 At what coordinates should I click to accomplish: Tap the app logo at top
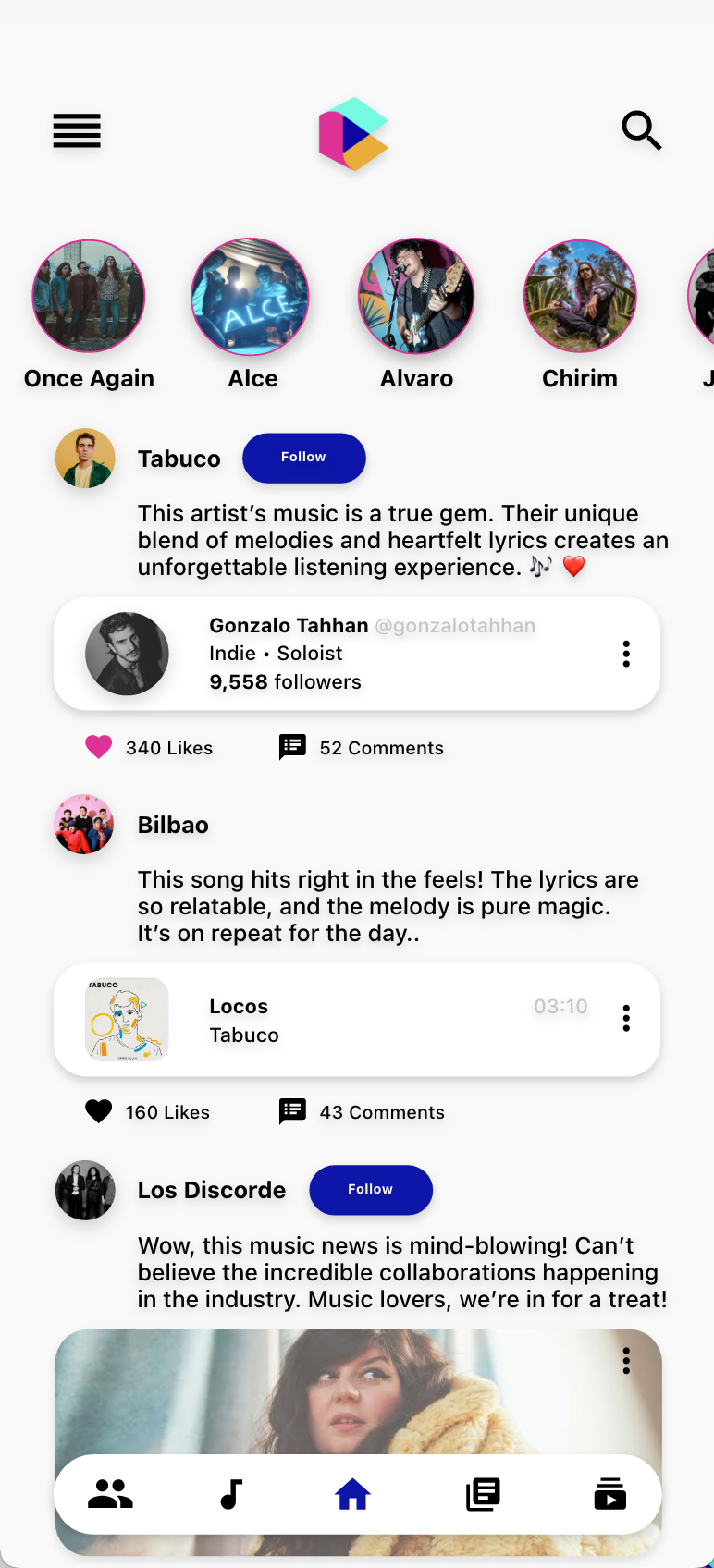click(x=353, y=134)
